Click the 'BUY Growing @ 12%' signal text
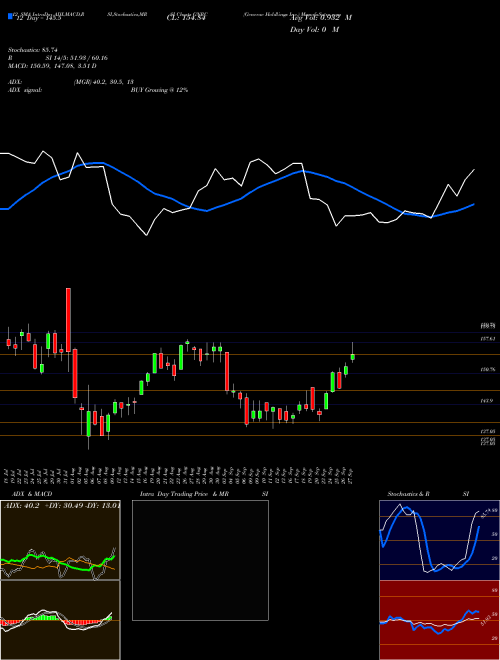The height and width of the screenshot is (660, 500). (159, 90)
